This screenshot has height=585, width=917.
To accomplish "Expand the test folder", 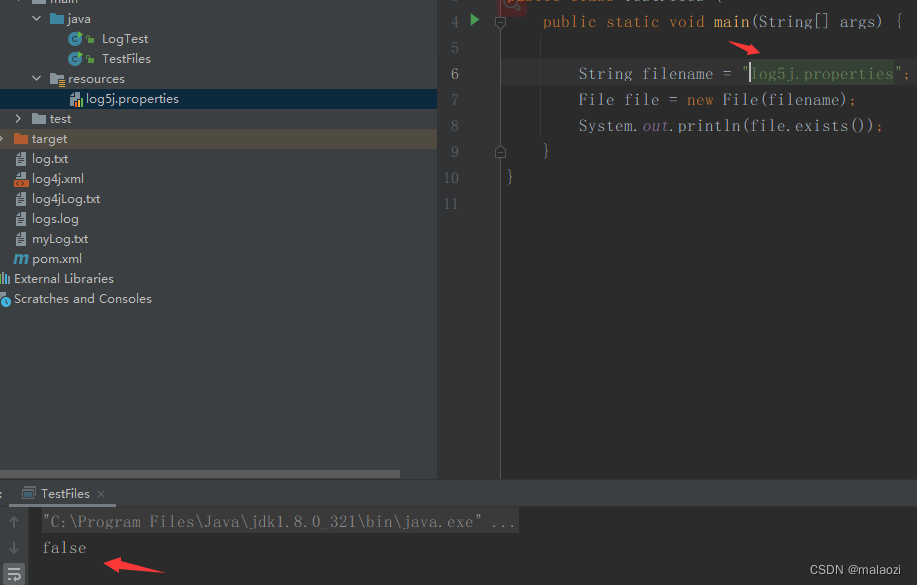I will point(17,118).
